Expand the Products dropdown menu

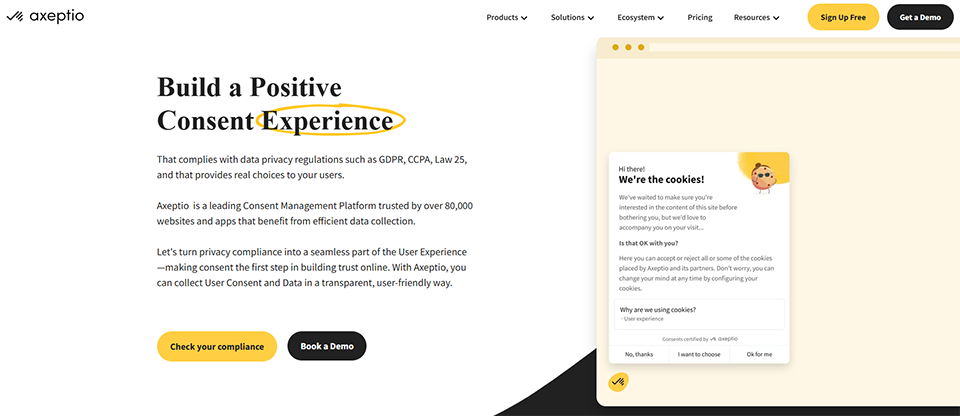(x=507, y=17)
